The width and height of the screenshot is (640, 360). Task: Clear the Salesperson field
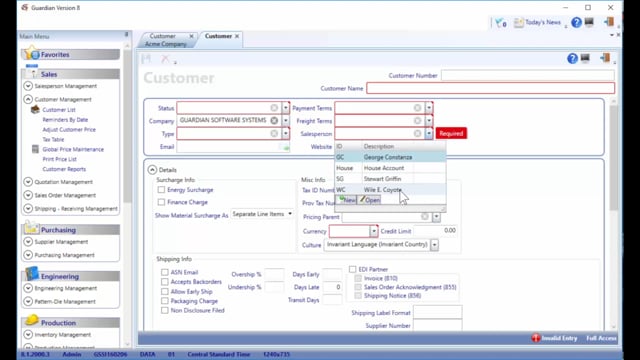tap(417, 133)
